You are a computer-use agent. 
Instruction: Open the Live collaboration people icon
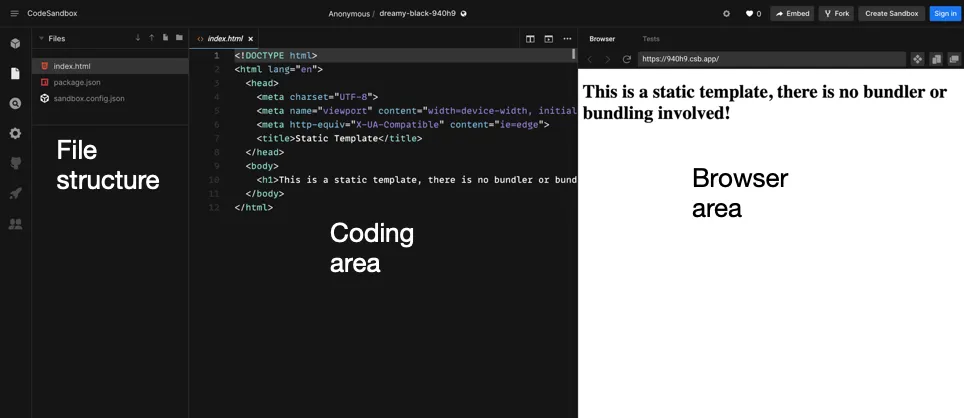(x=15, y=224)
